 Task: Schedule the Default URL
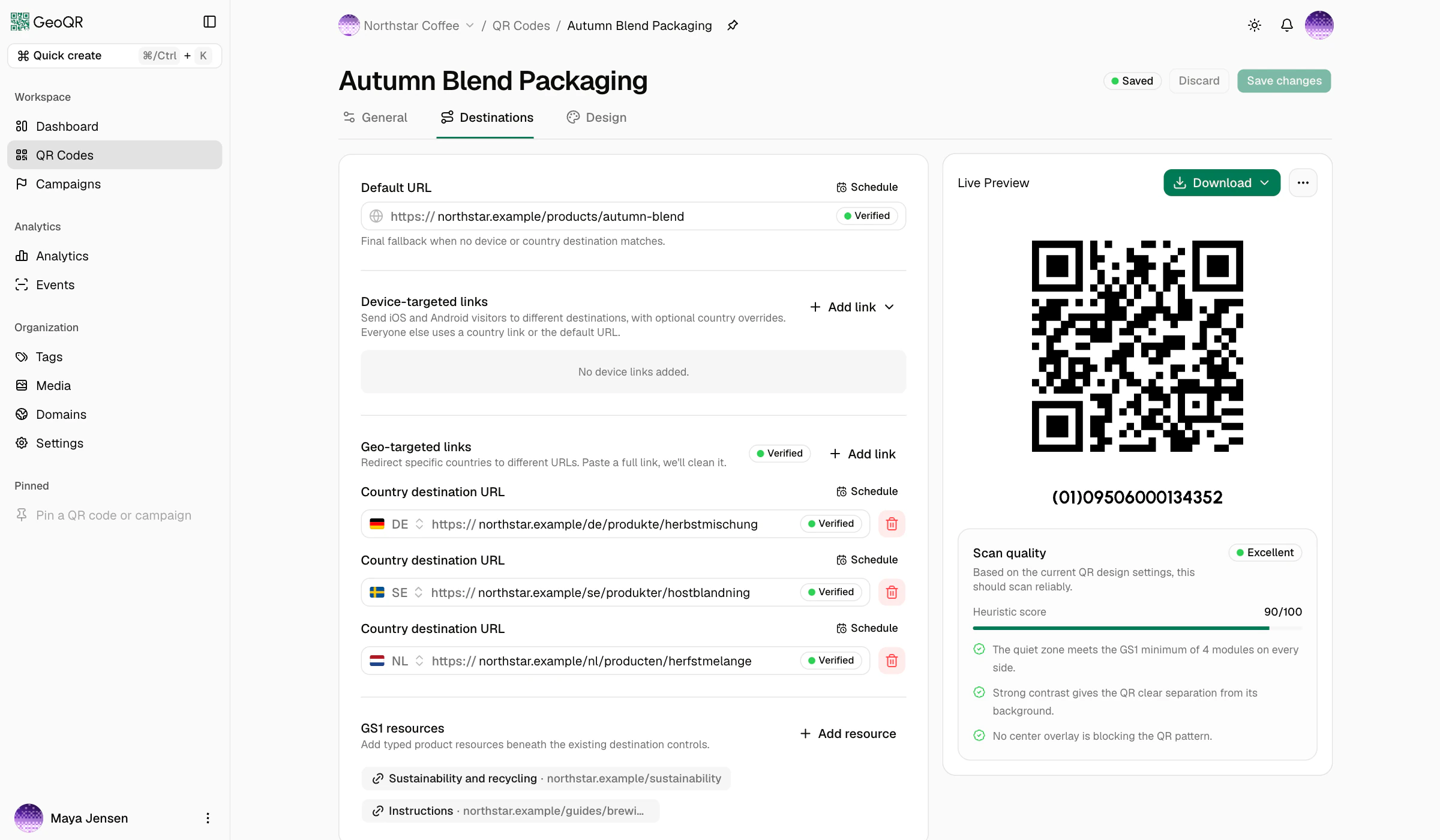[x=867, y=187]
